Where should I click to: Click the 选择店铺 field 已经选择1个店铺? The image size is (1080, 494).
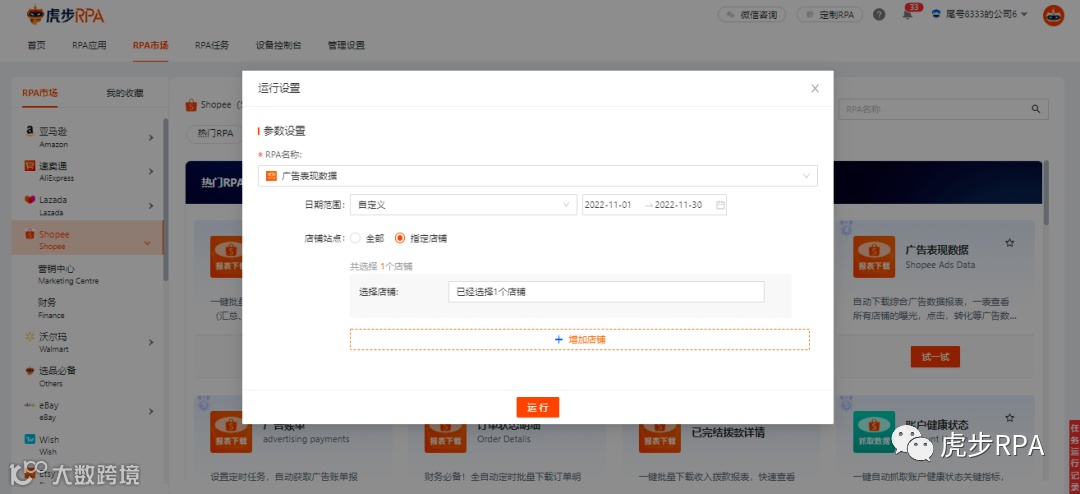click(606, 291)
